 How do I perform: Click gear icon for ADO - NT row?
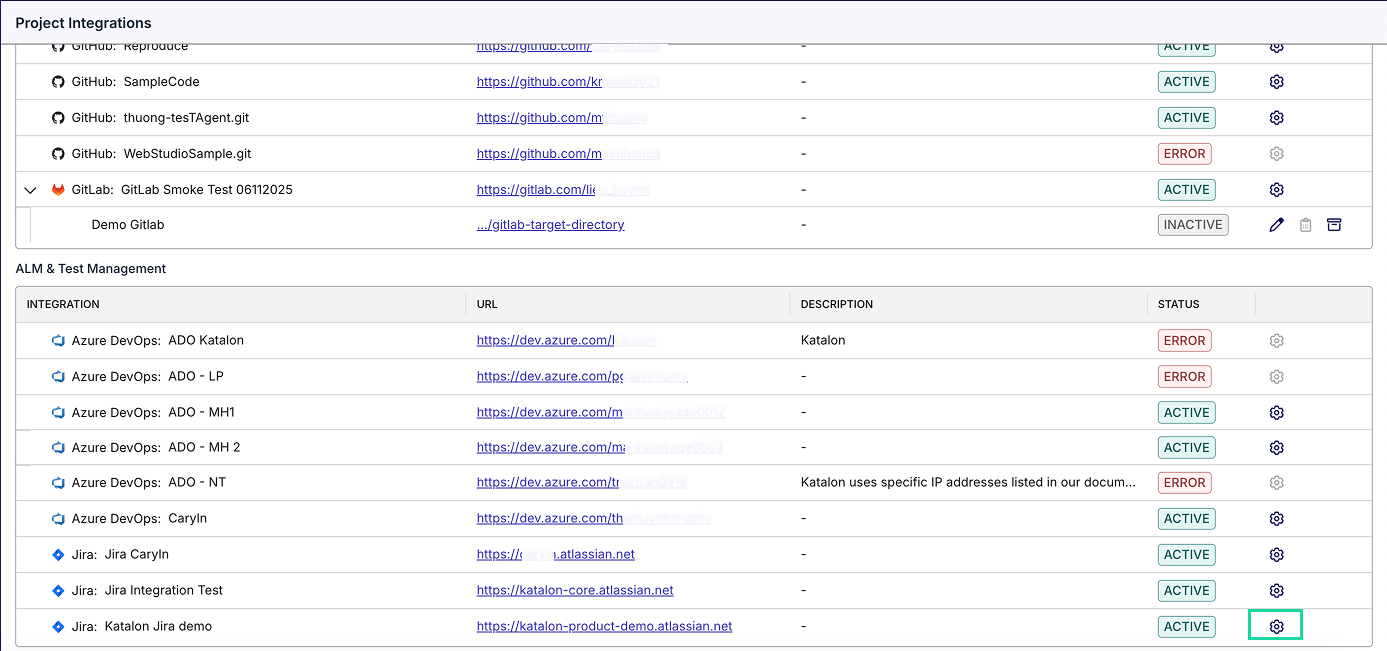(1276, 483)
